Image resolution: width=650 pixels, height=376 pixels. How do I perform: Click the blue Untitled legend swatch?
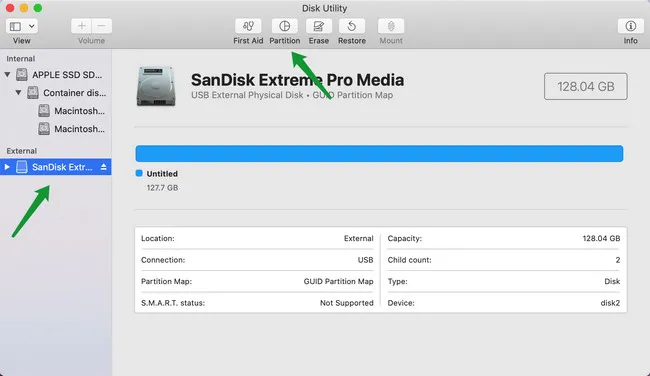[139, 173]
